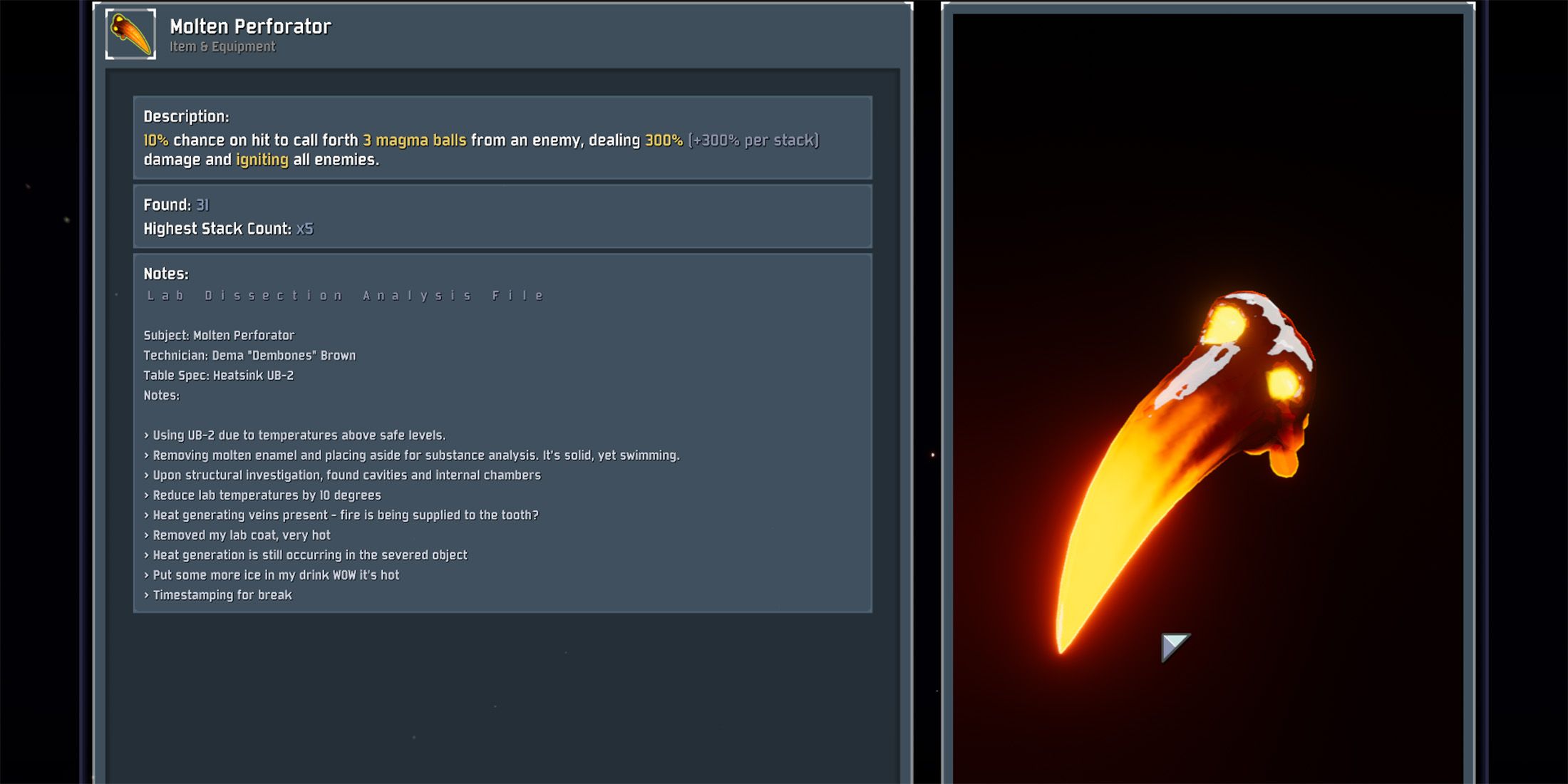Click the '3 magma balls' highlighted text

tap(414, 140)
